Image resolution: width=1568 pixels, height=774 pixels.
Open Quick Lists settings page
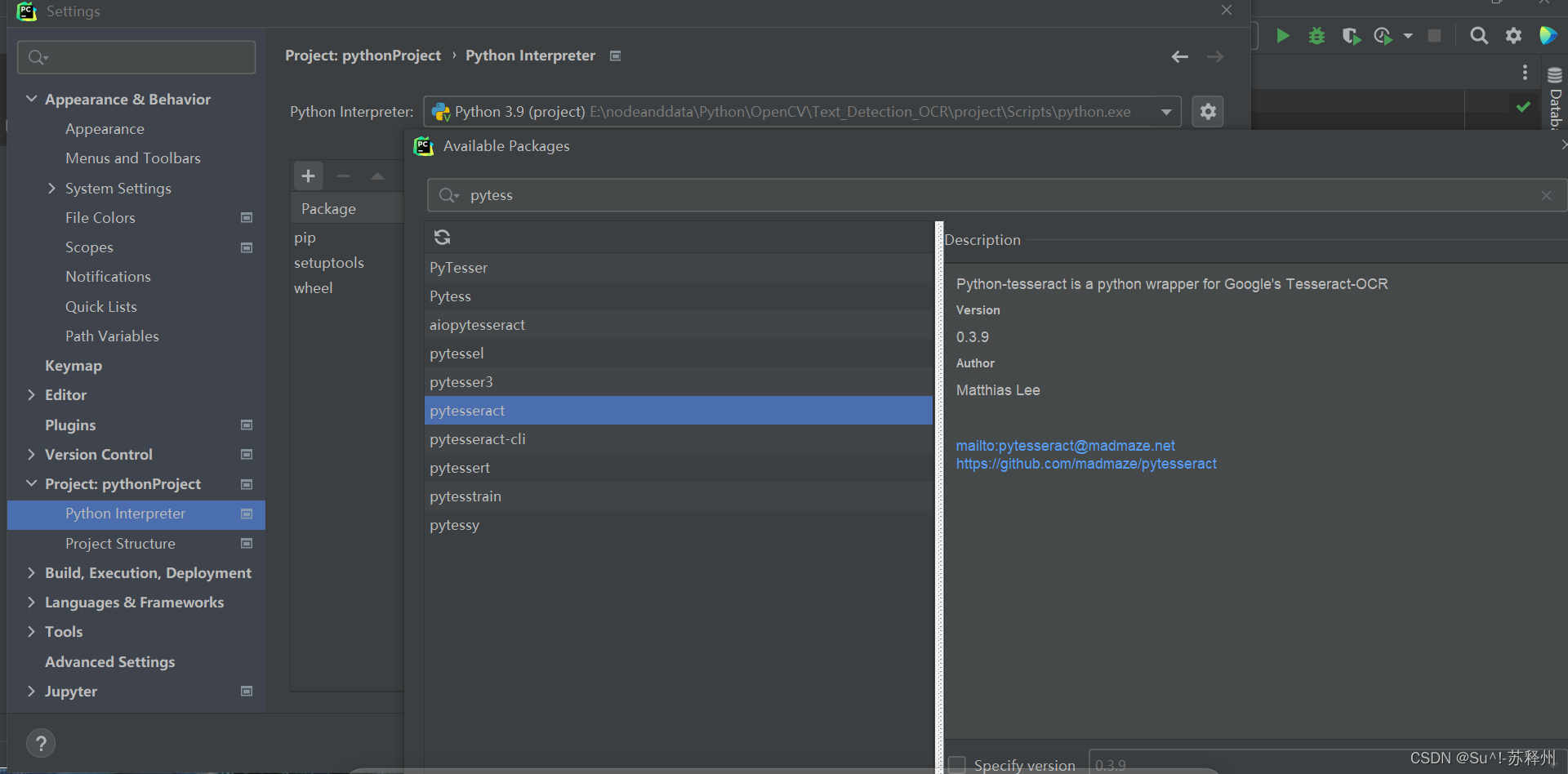coord(101,307)
